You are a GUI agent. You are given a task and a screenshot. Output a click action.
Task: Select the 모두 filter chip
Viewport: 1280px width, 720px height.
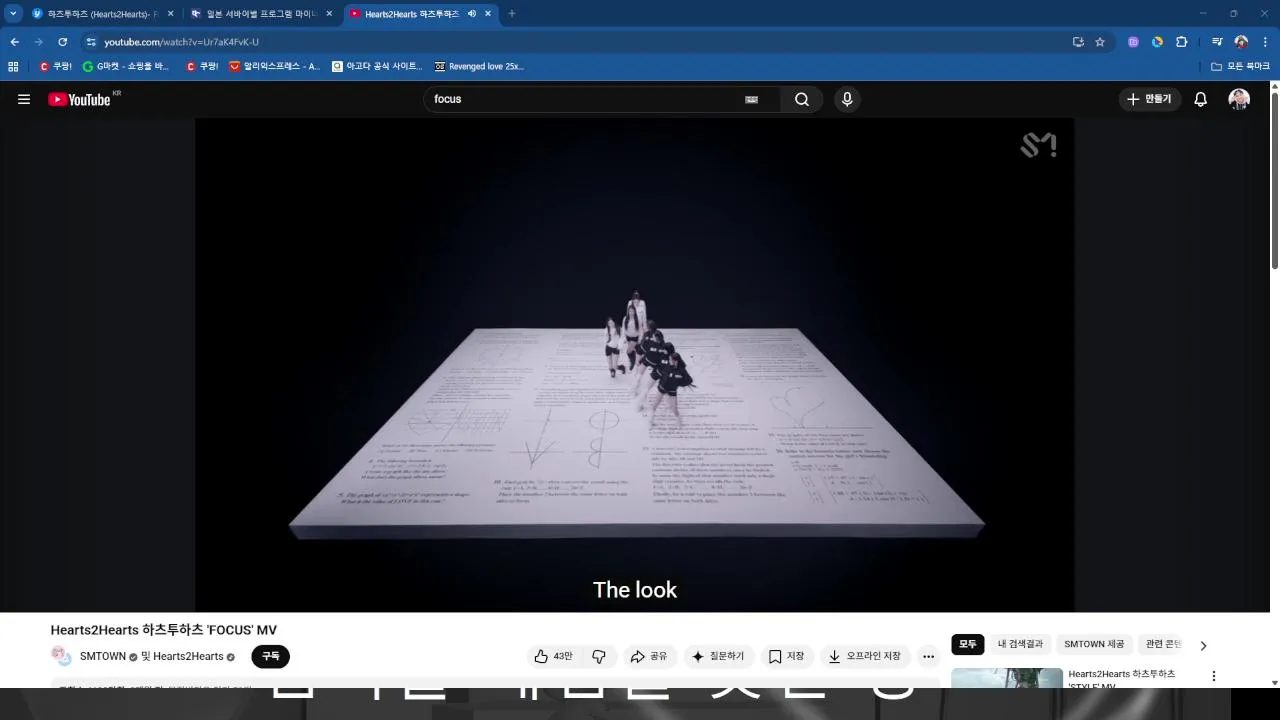point(968,644)
